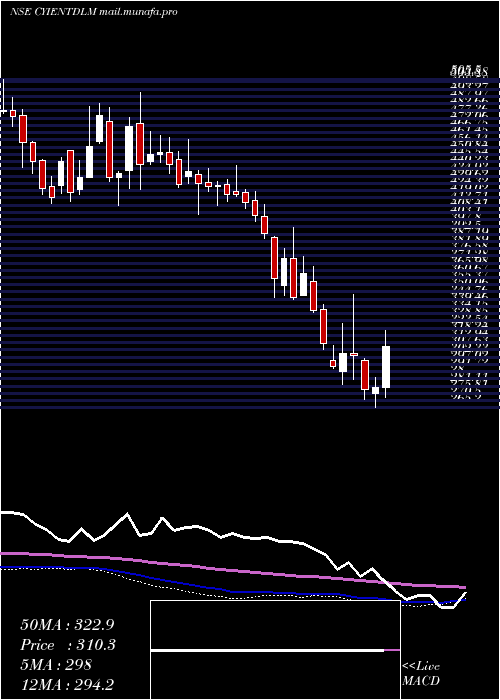Click the 12MA : 294.2 label
Viewport: 500px width, 700px height.
coord(69,684)
